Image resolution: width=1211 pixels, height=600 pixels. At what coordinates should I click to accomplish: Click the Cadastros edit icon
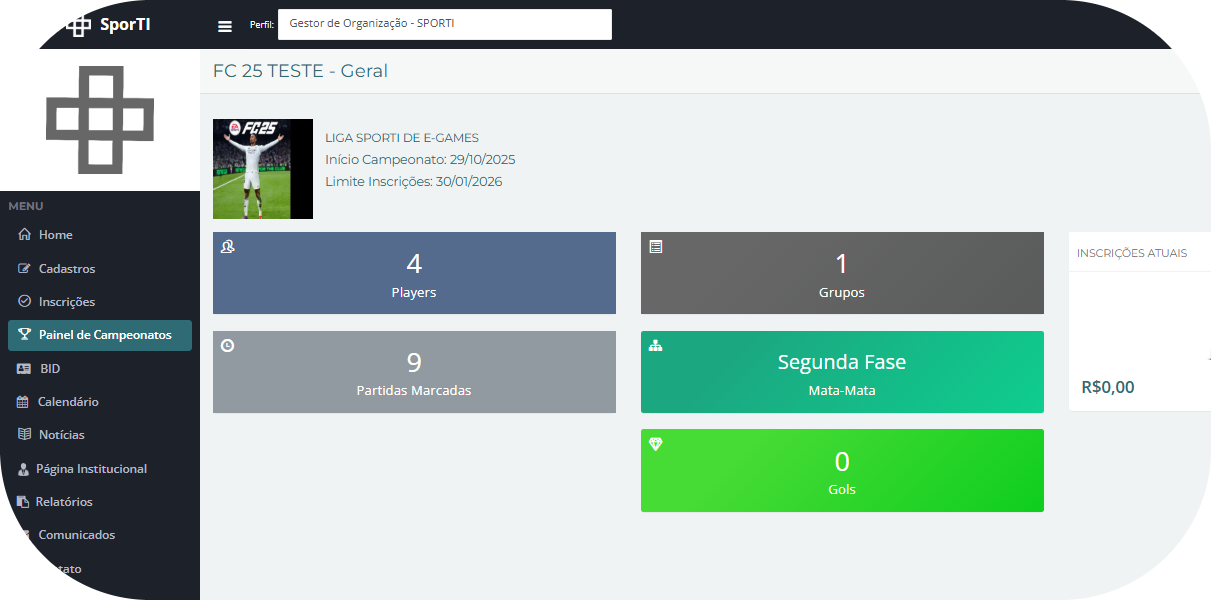24,269
